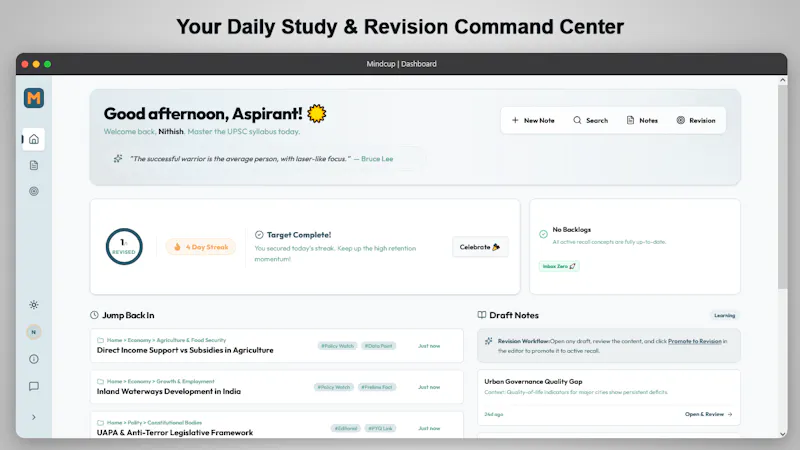Click the sparkle icon beside the quote
Image resolution: width=800 pixels, height=450 pixels.
tap(118, 159)
